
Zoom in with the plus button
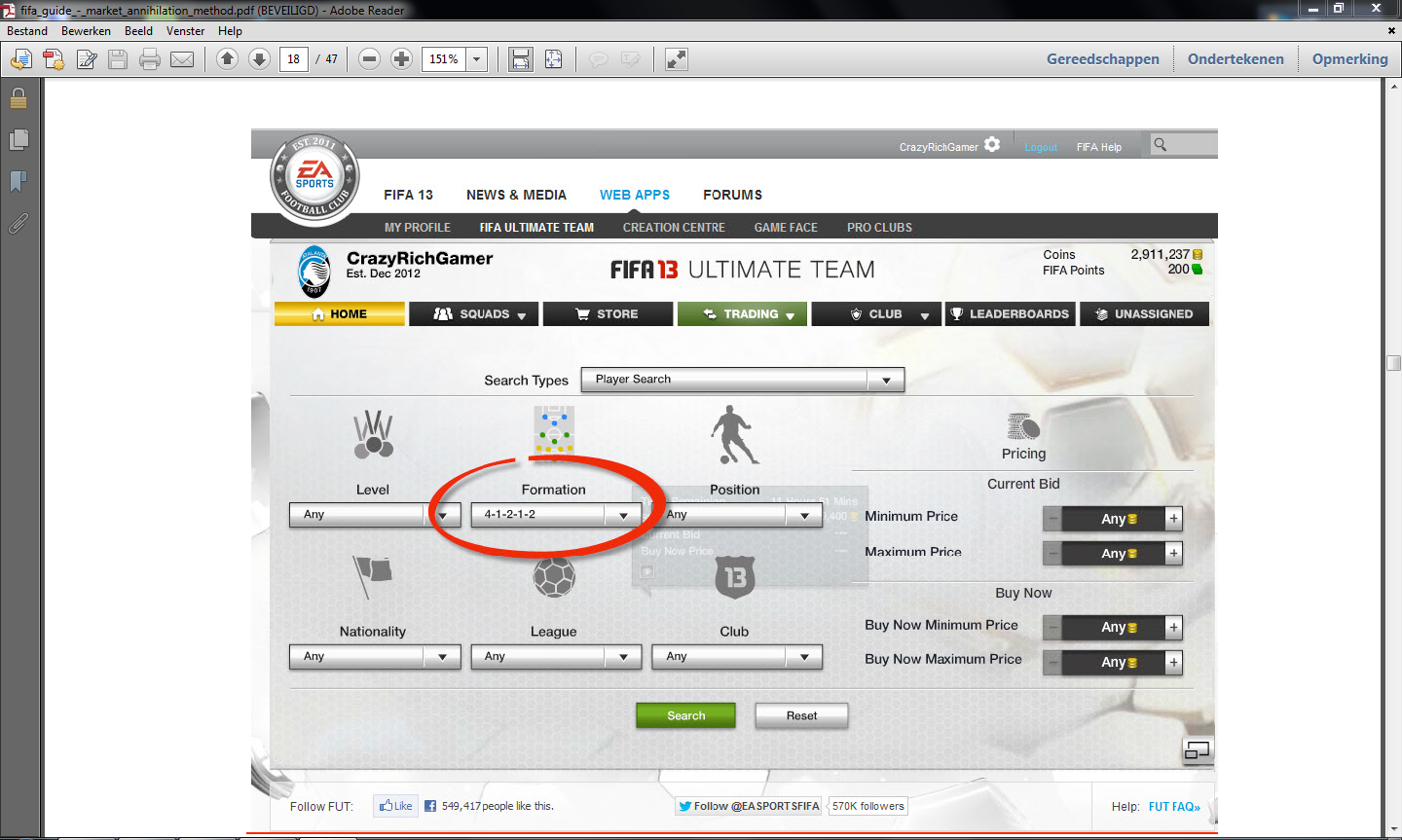401,59
